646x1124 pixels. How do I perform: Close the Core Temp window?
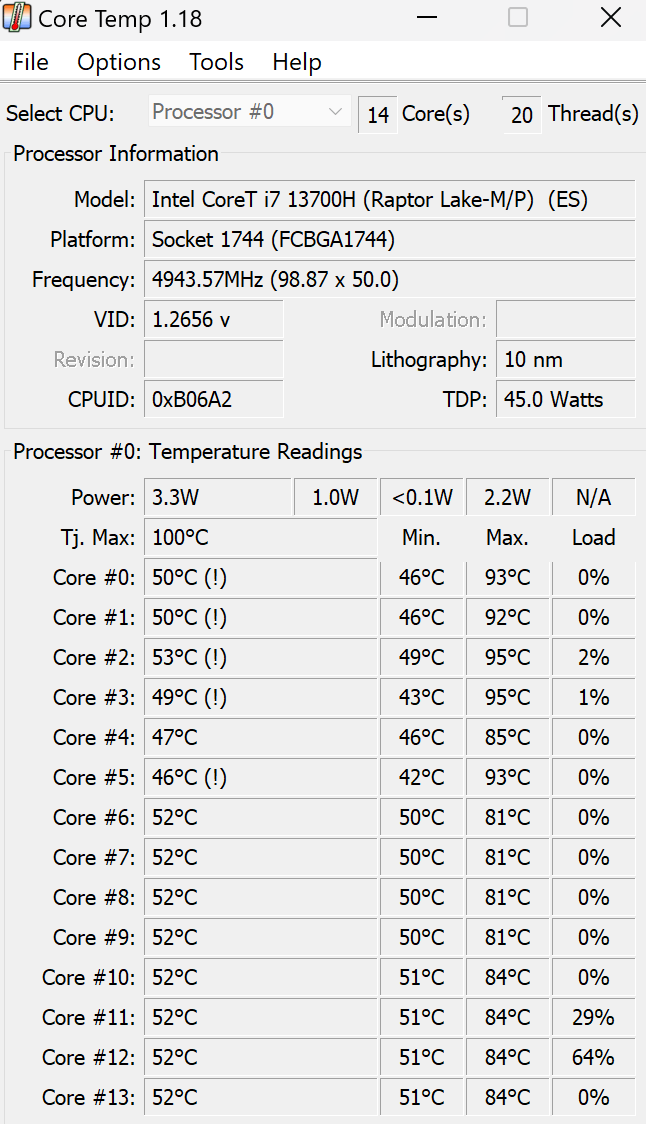pyautogui.click(x=610, y=18)
